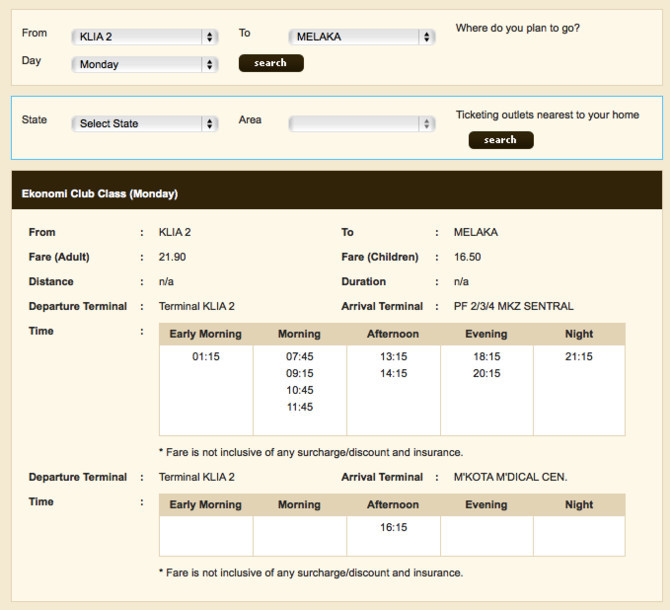Select the 01:15 early morning departure
Screen dimensions: 670x610
point(206,357)
